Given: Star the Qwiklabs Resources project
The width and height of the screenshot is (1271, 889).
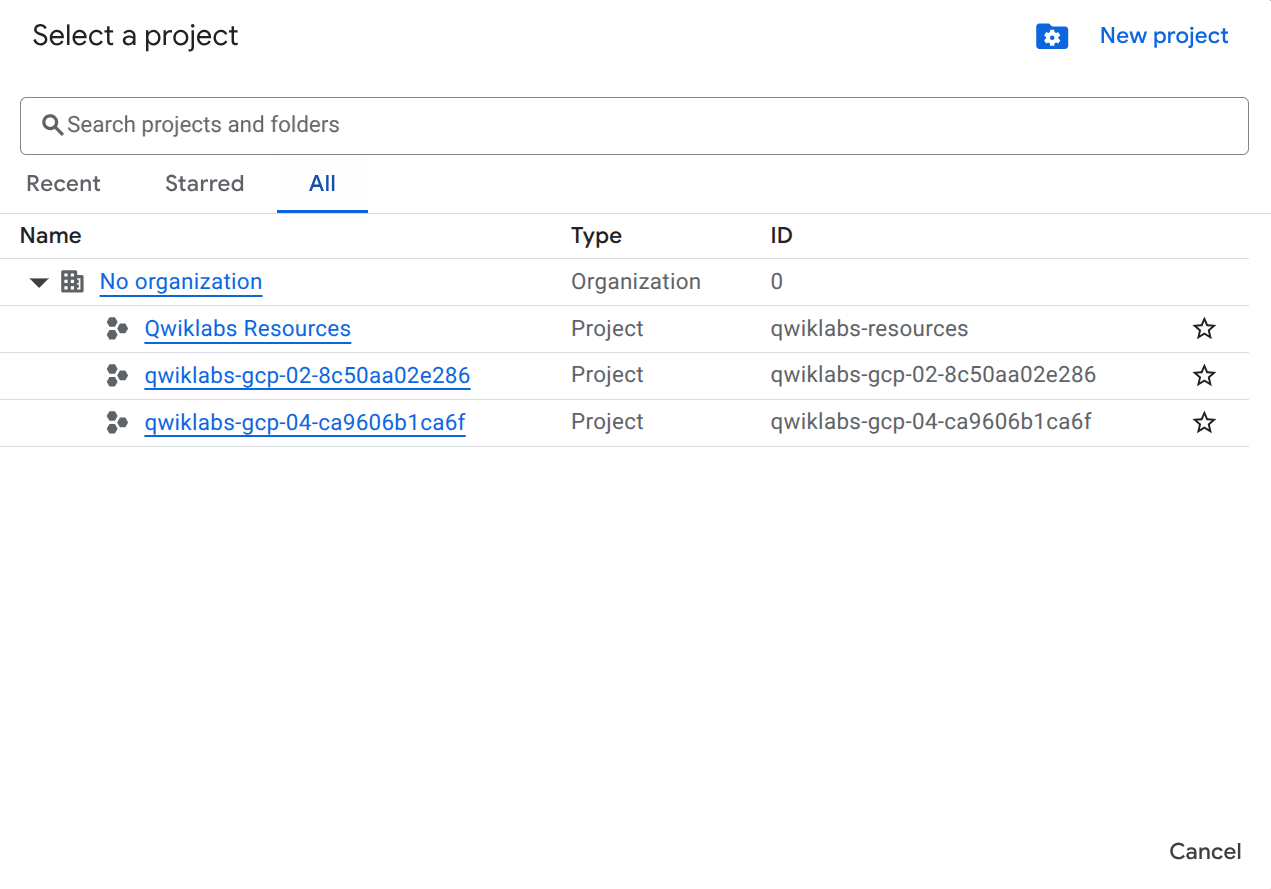Looking at the screenshot, I should point(1204,329).
